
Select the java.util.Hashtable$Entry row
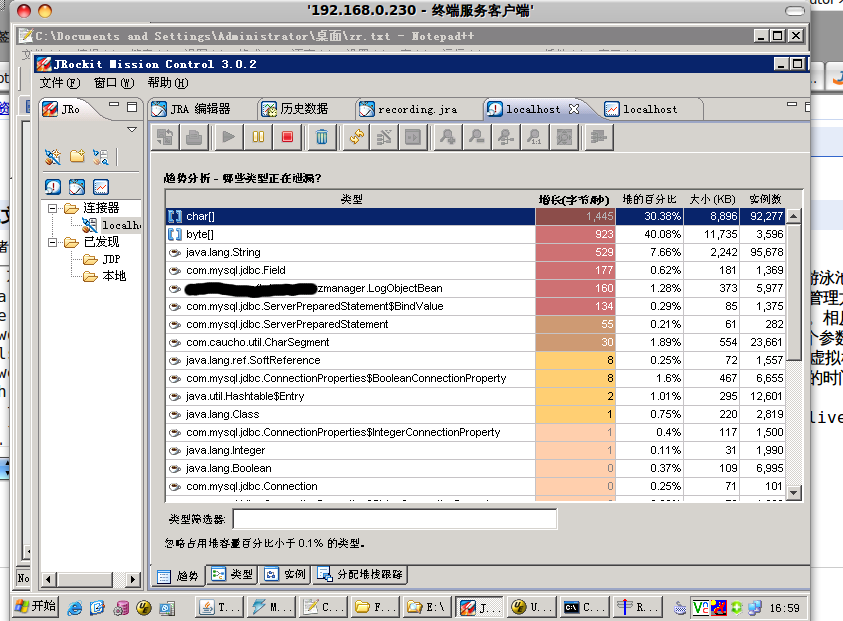(x=476, y=396)
